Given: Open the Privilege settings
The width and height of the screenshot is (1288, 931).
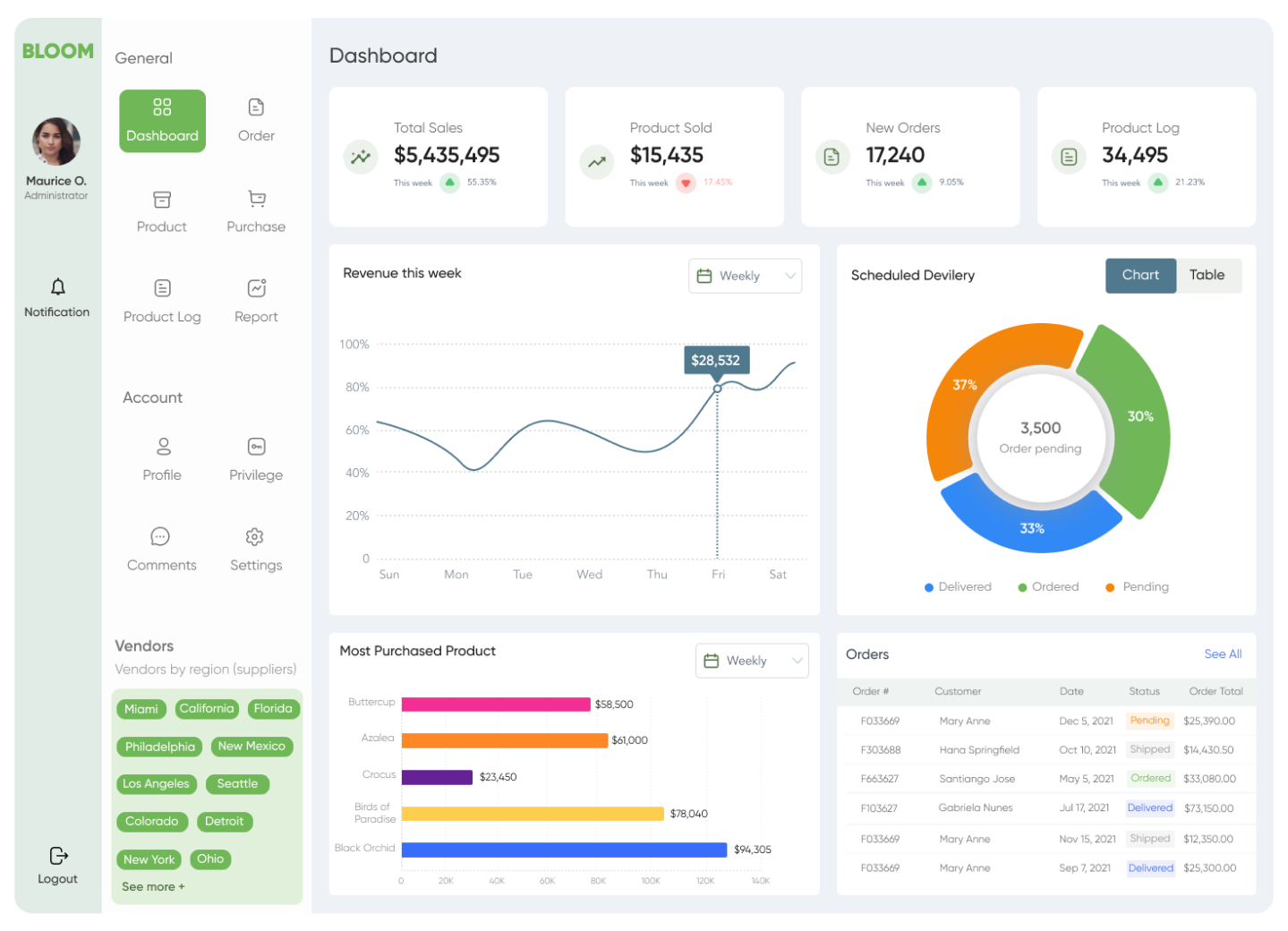Looking at the screenshot, I should (255, 459).
